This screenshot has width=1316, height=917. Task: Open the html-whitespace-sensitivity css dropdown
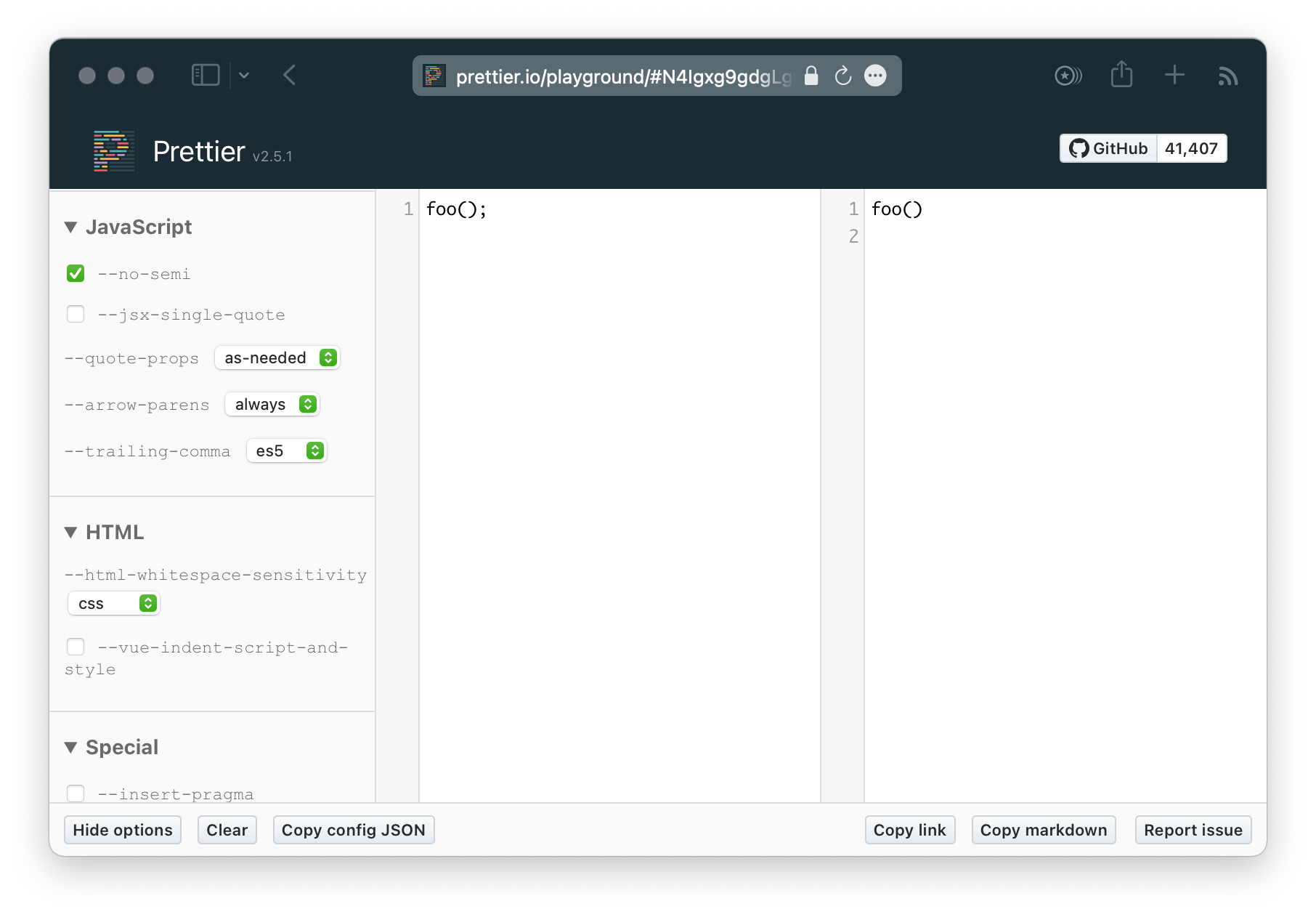point(113,603)
